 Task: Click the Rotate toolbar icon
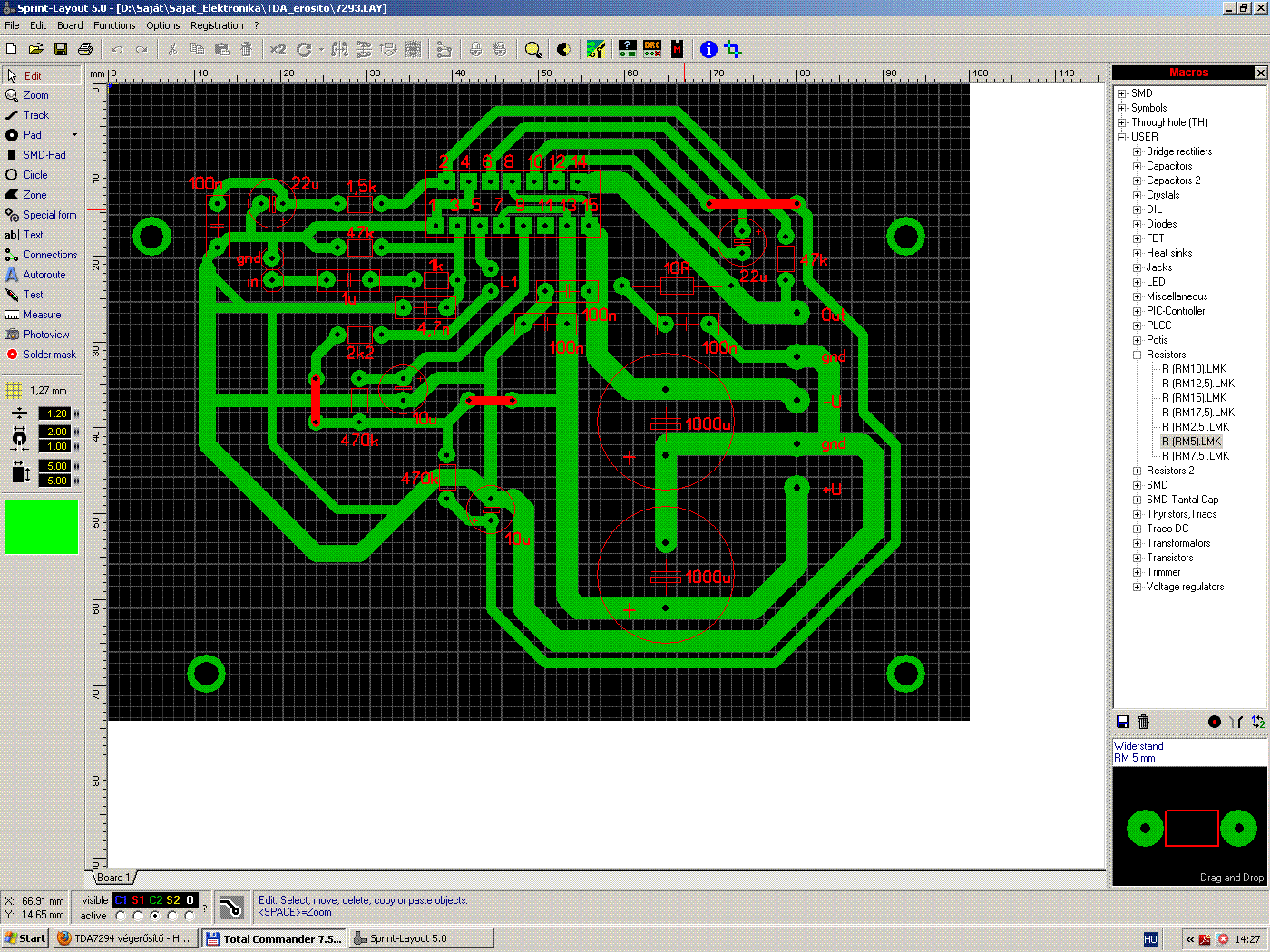point(304,49)
